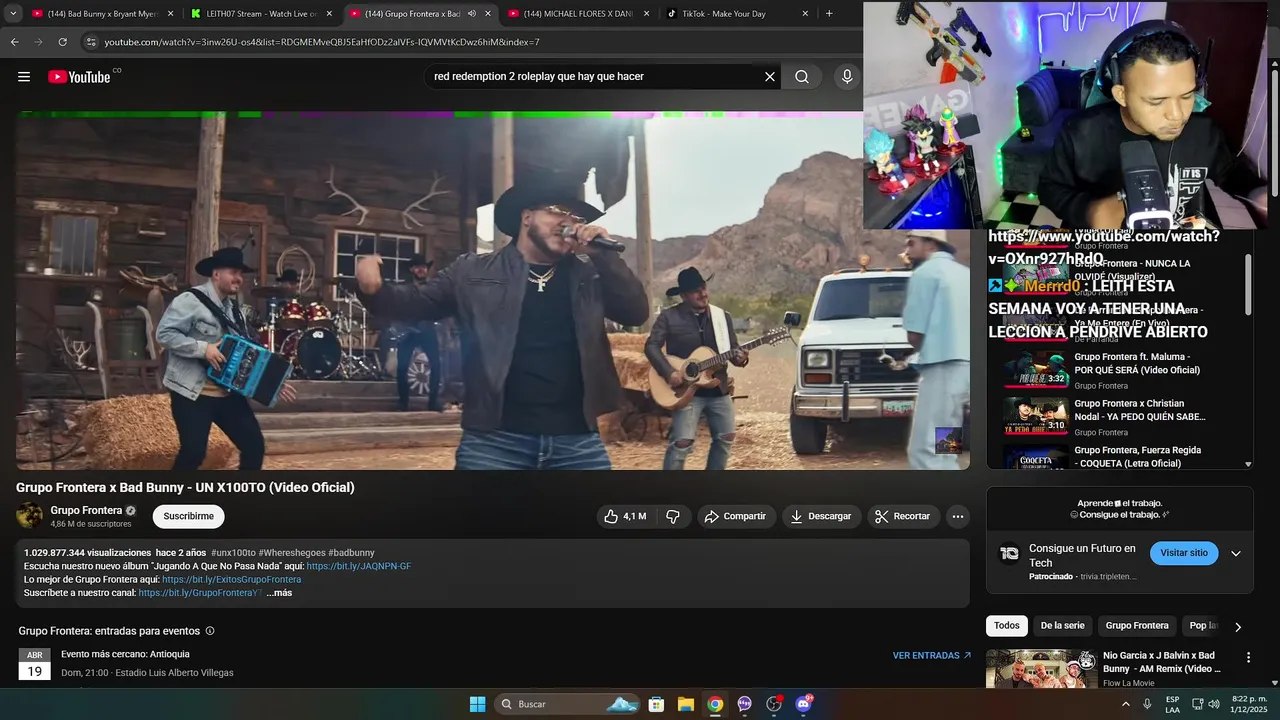This screenshot has width=1280, height=720.
Task: Show hidden system tray icons
Action: [x=1126, y=704]
